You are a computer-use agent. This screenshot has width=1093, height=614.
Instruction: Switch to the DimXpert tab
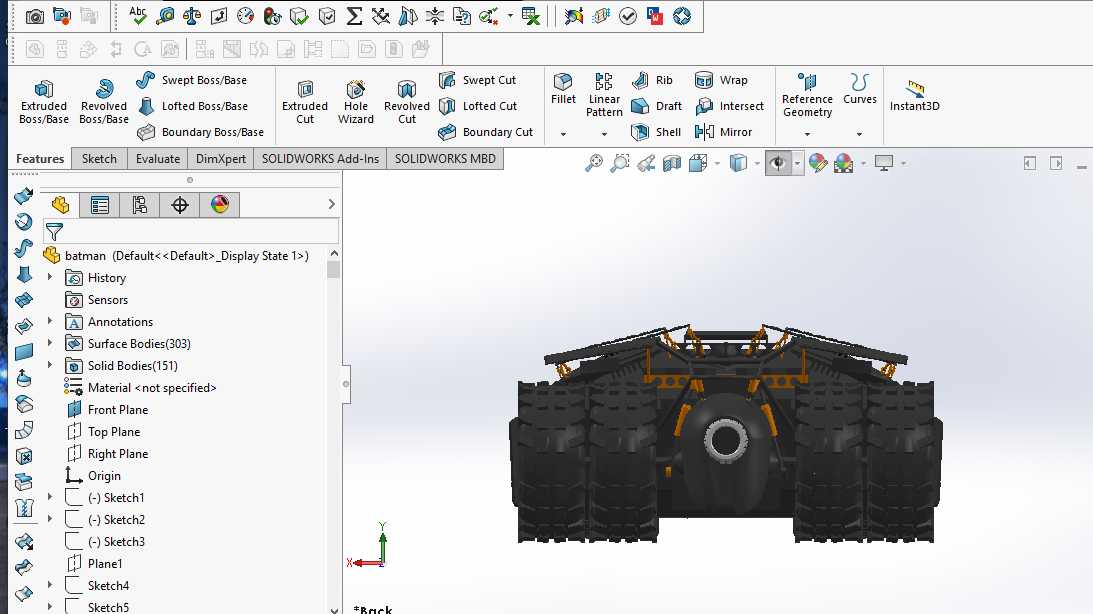[220, 159]
